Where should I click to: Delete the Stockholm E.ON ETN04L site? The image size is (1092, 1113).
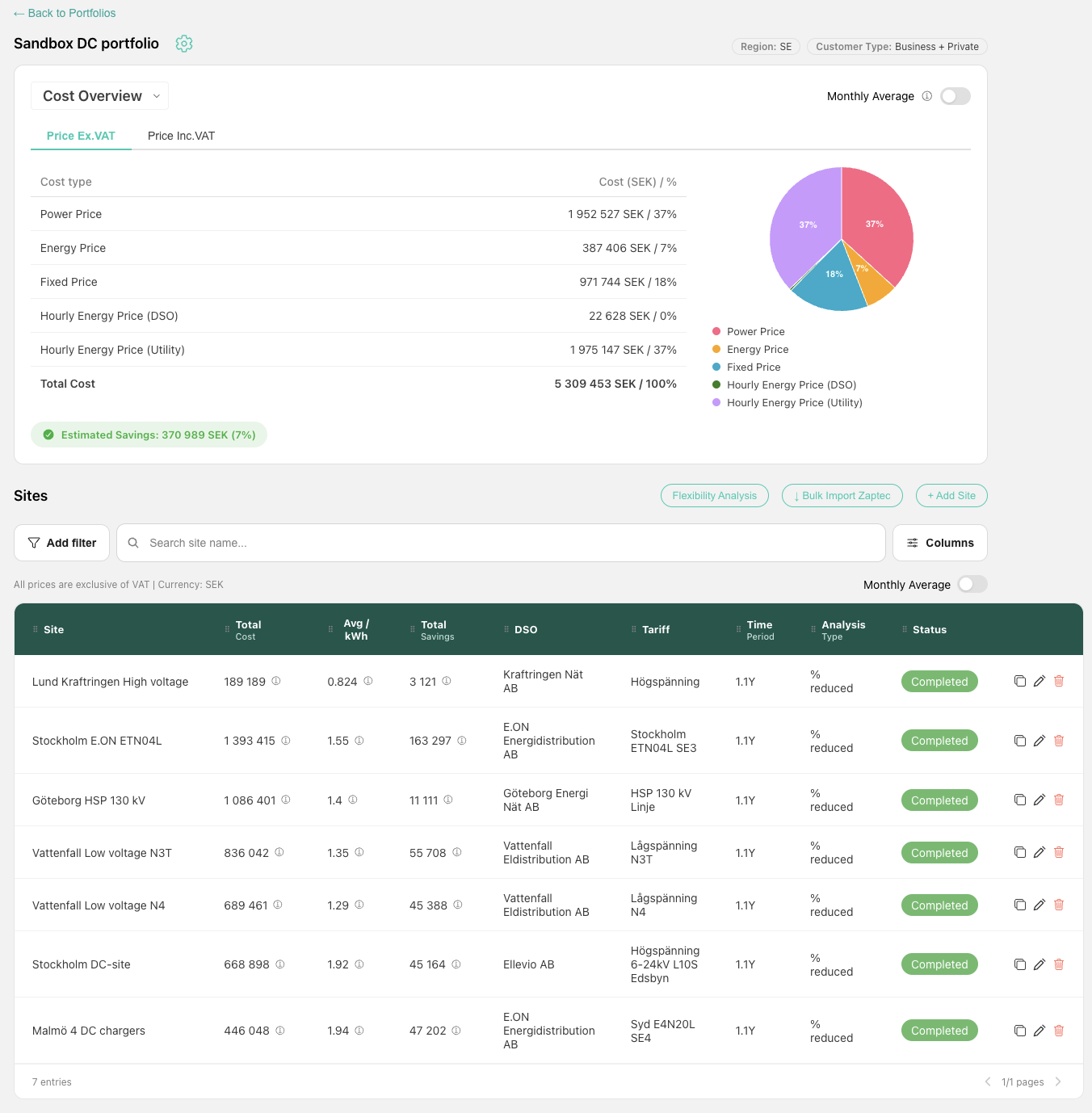(1059, 741)
